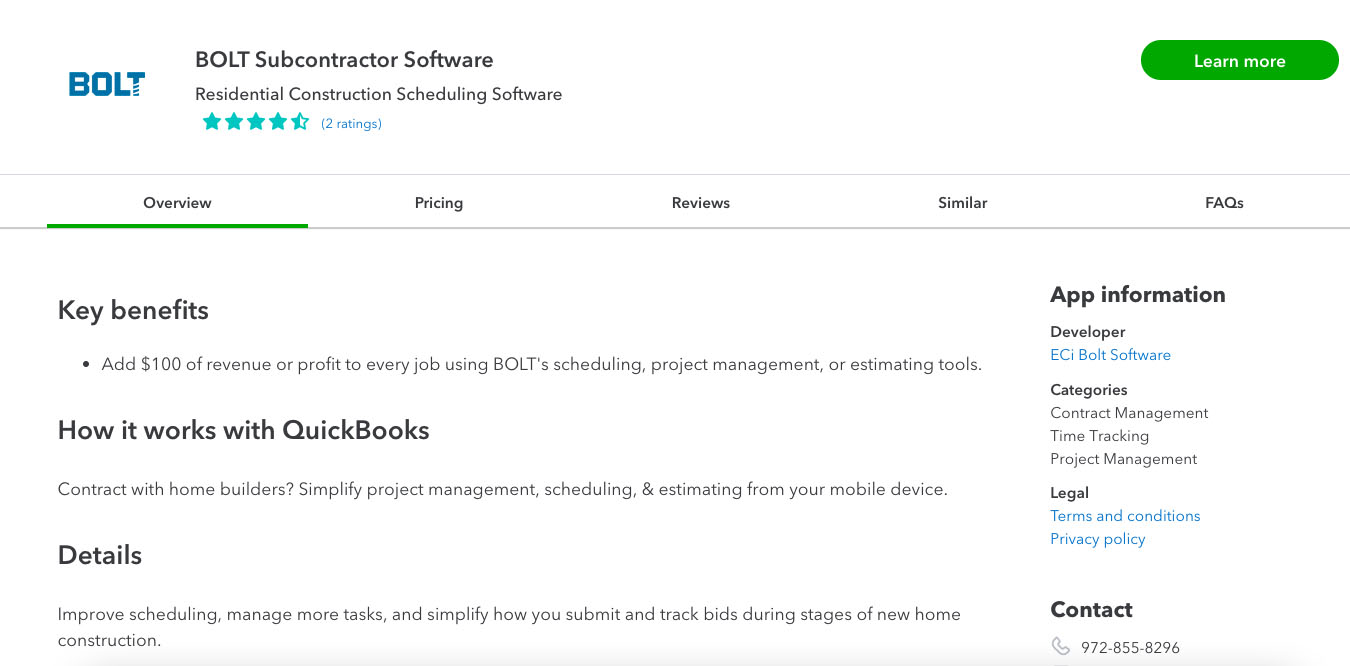Open the FAQs tab

click(1224, 203)
